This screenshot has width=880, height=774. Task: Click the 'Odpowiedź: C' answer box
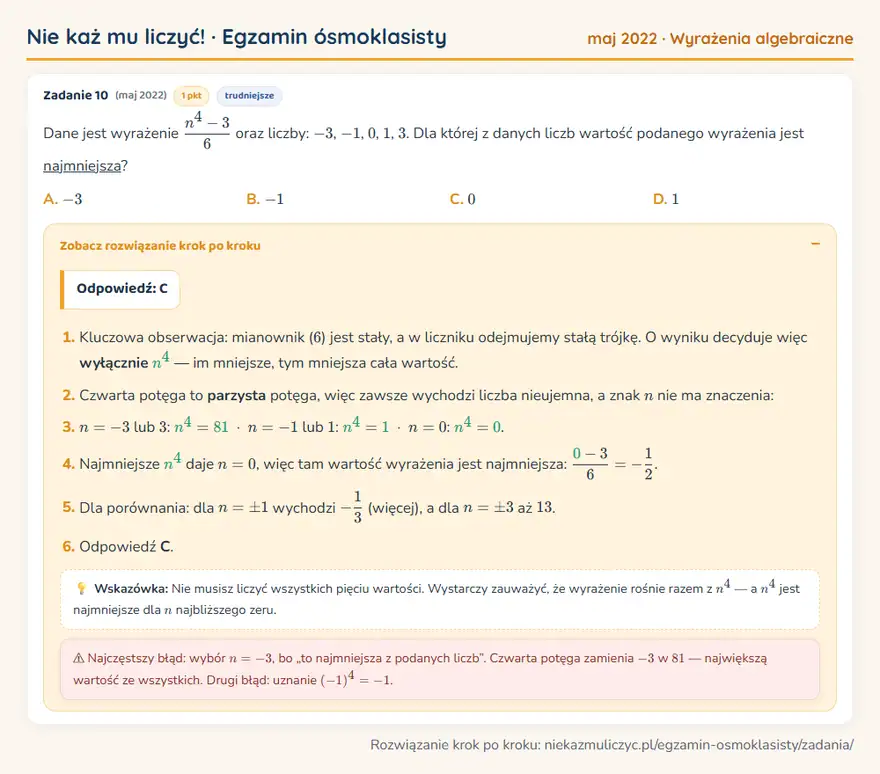pos(121,289)
